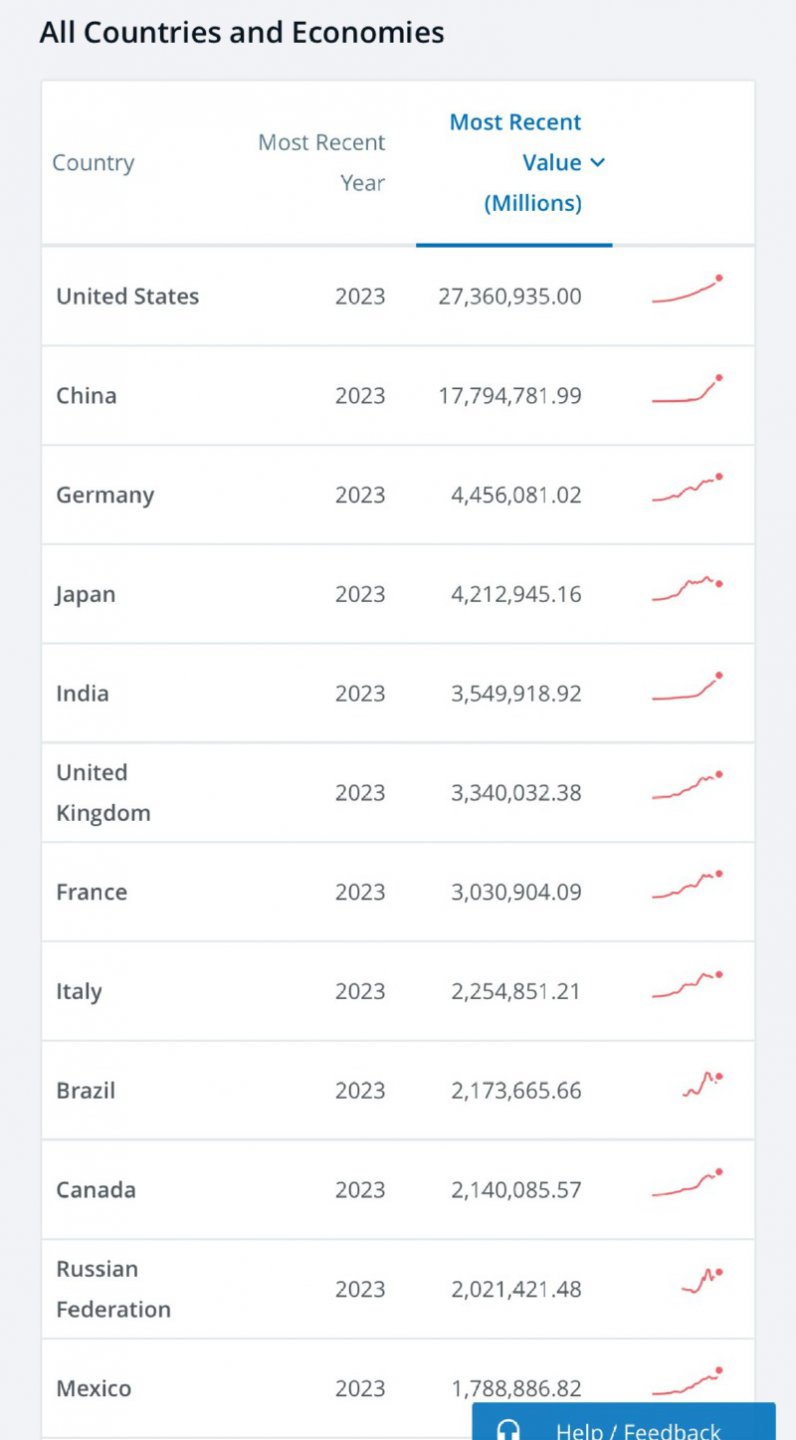Viewport: 796px width, 1440px height.
Task: Select the France country row link
Action: tap(91, 892)
